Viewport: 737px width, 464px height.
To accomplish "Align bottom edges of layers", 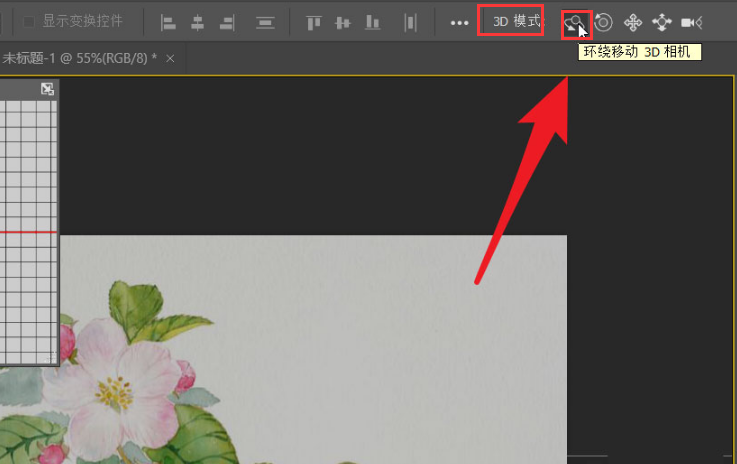I will 373,22.
